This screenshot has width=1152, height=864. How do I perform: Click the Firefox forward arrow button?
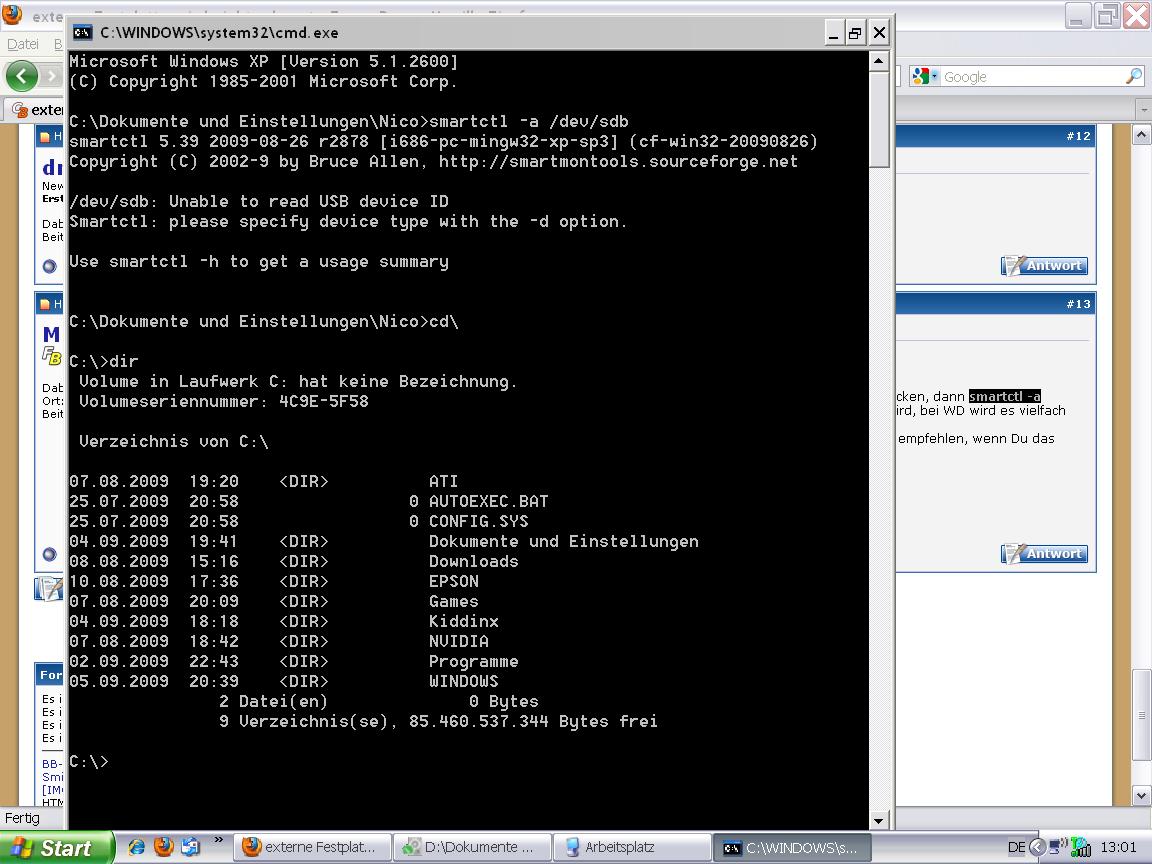[x=51, y=76]
